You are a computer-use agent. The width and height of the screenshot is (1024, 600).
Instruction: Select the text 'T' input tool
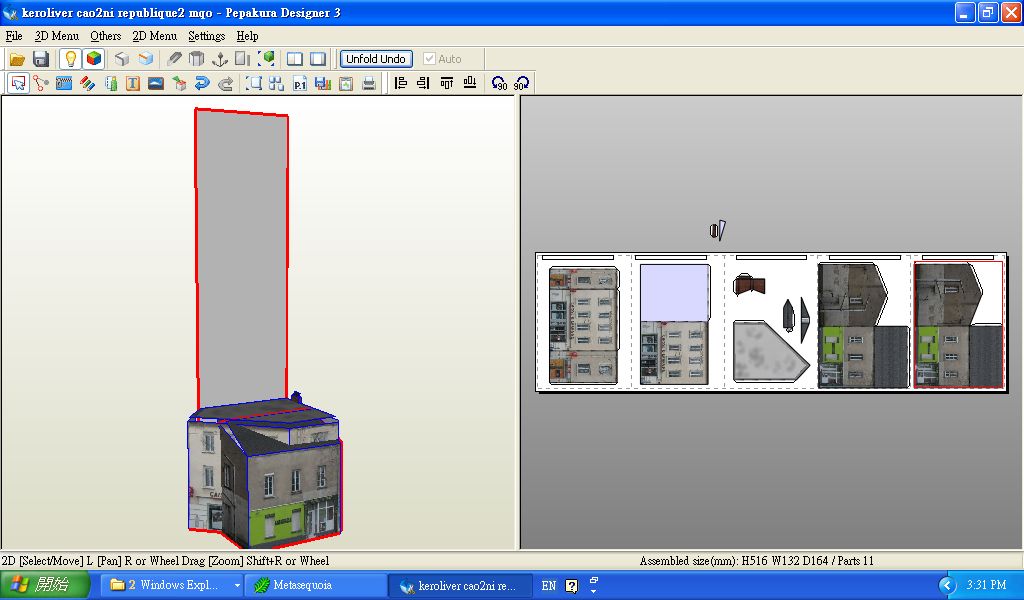pyautogui.click(x=132, y=84)
